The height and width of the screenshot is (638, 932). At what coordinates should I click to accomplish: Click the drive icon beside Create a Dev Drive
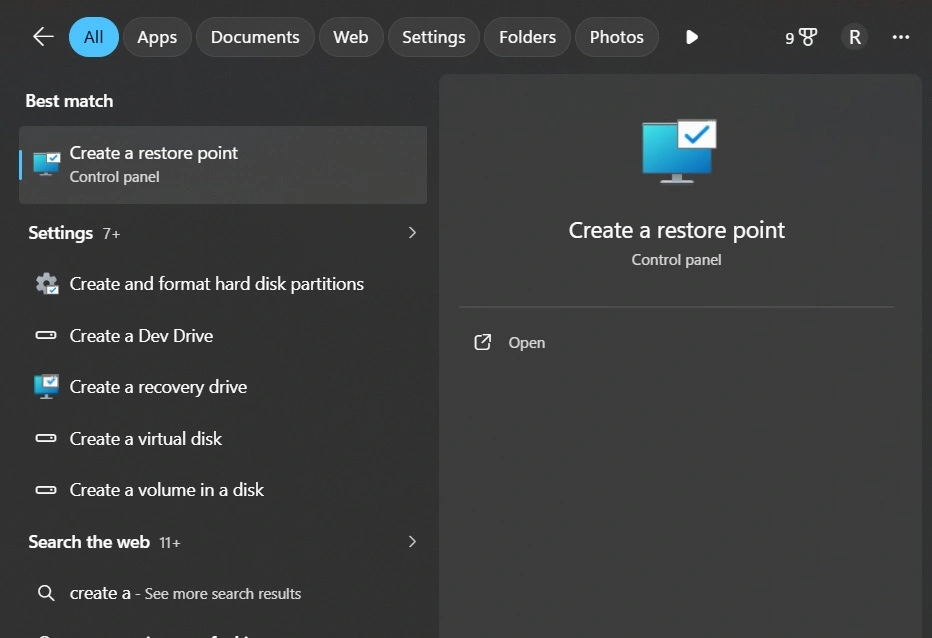pyautogui.click(x=46, y=336)
